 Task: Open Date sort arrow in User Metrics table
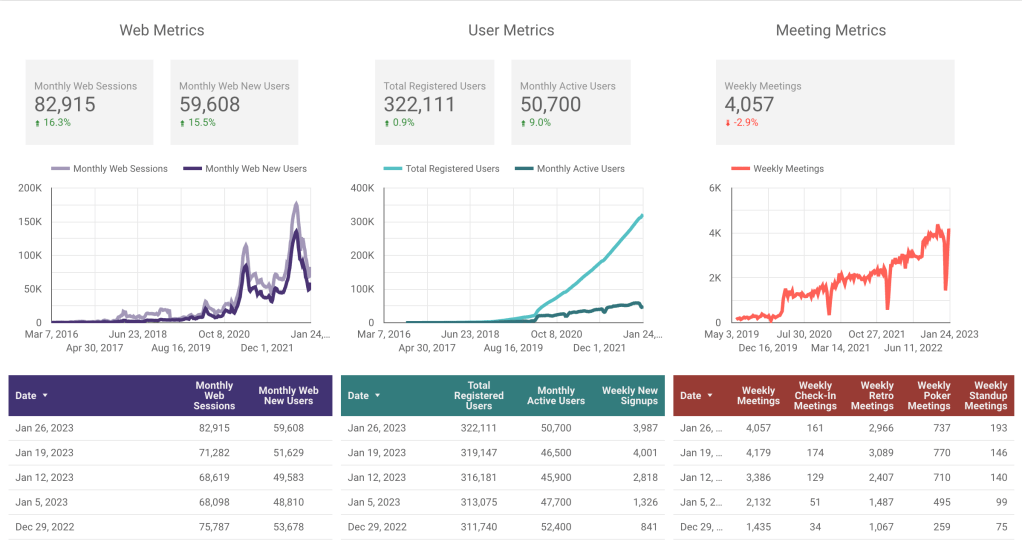click(x=378, y=396)
